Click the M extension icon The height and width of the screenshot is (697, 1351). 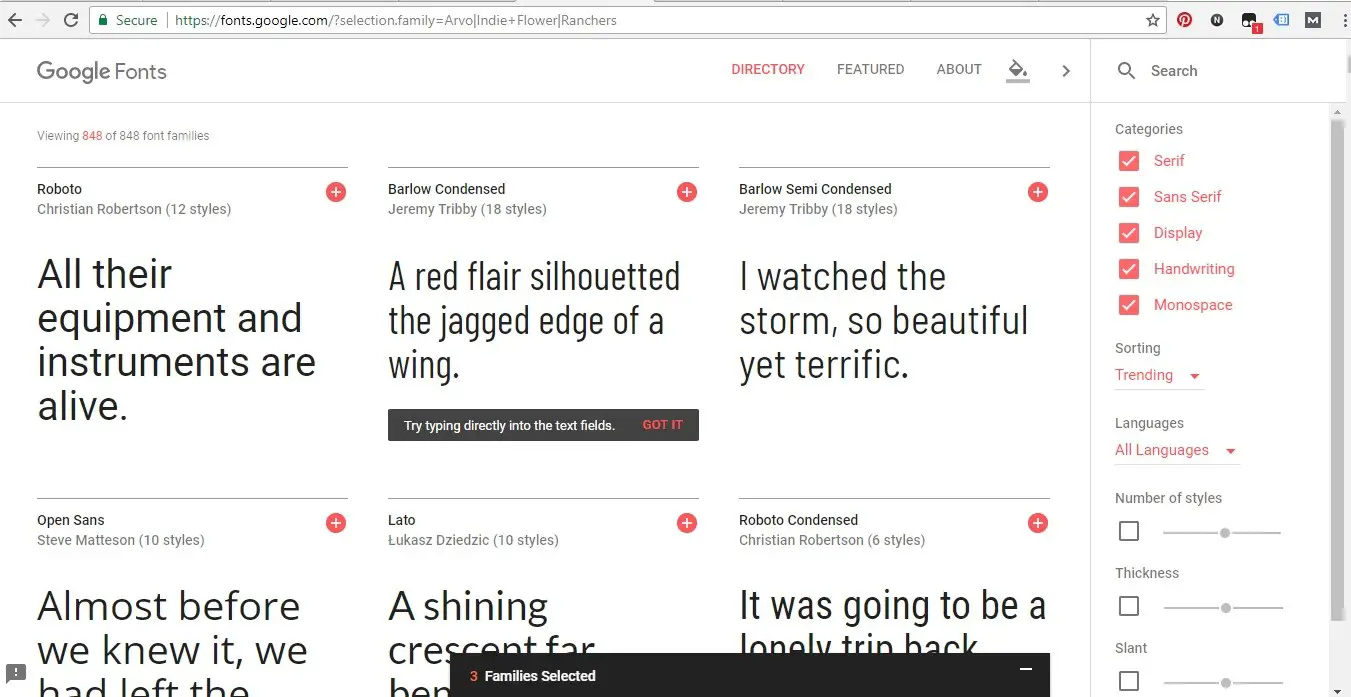coord(1313,19)
